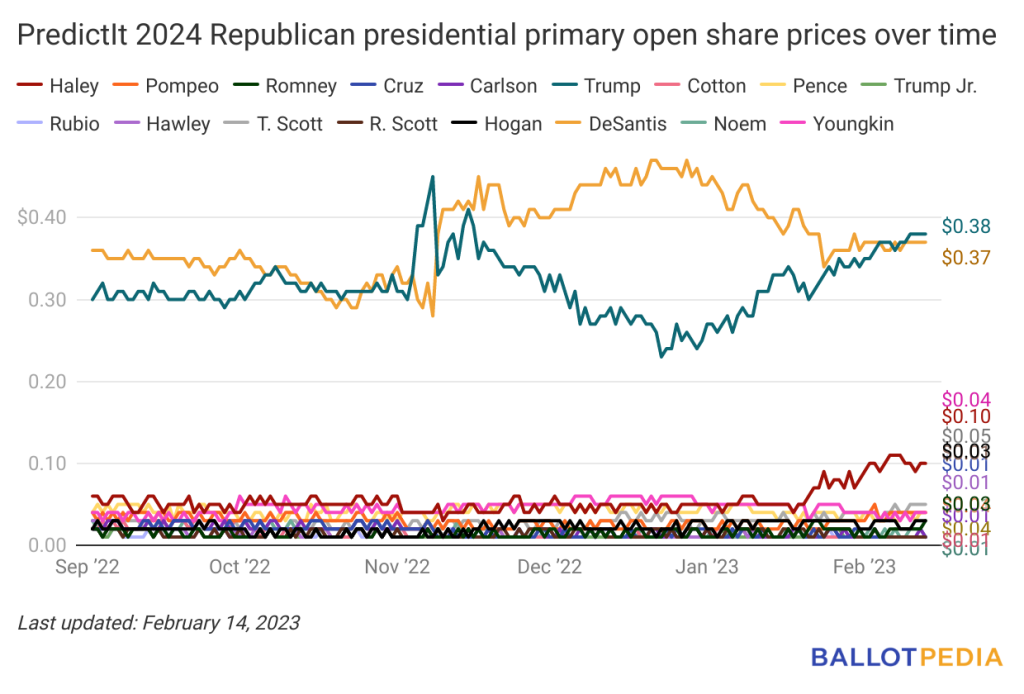Click the Cotton legend label

click(700, 86)
